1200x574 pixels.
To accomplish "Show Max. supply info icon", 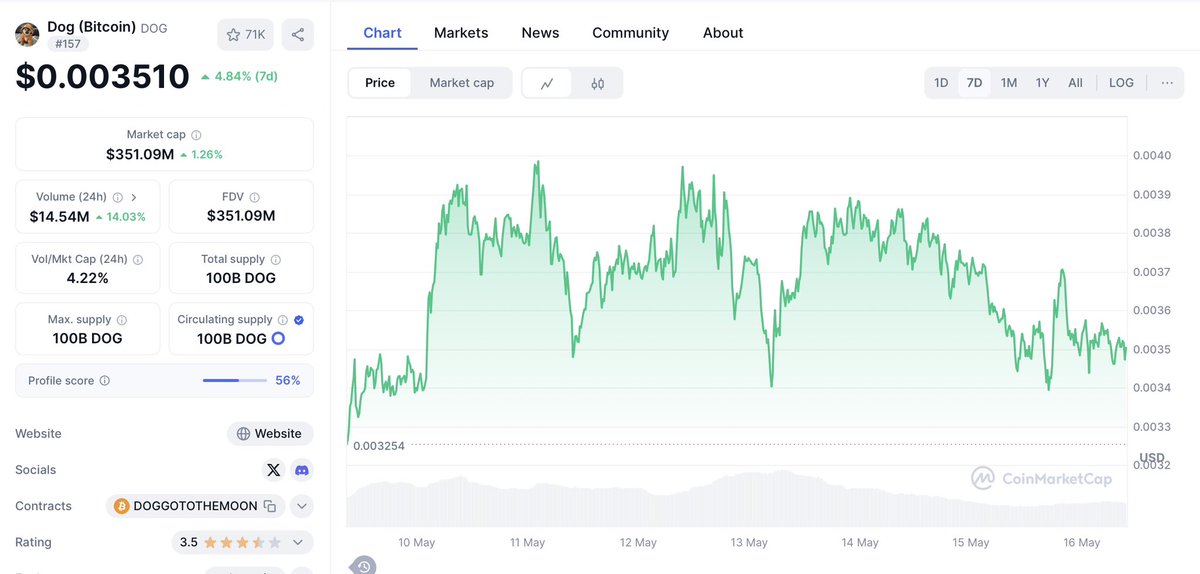I will point(122,320).
